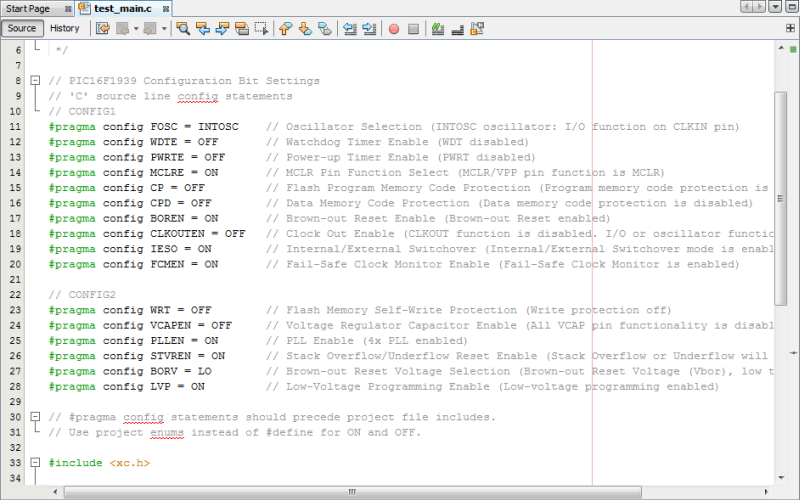Click line number 23 in the gutter

(x=15, y=310)
